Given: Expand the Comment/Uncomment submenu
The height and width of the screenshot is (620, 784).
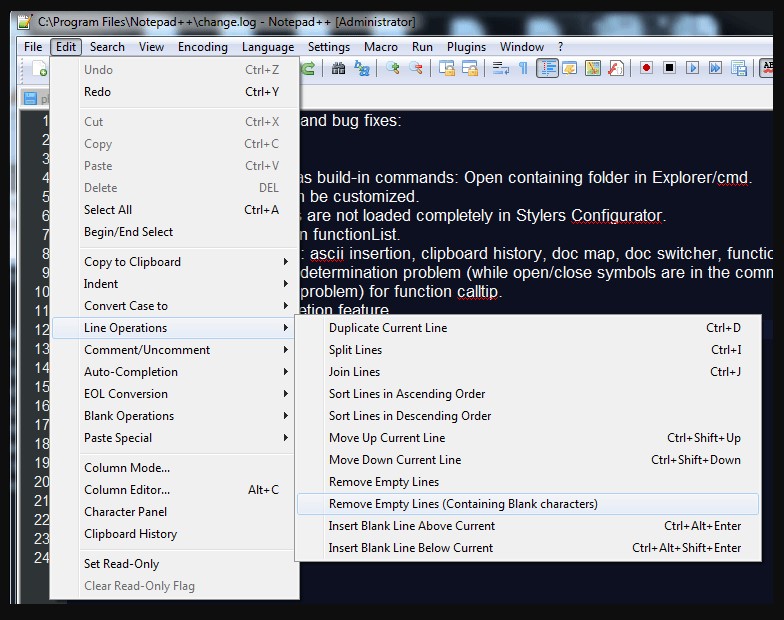Looking at the screenshot, I should tap(172, 350).
